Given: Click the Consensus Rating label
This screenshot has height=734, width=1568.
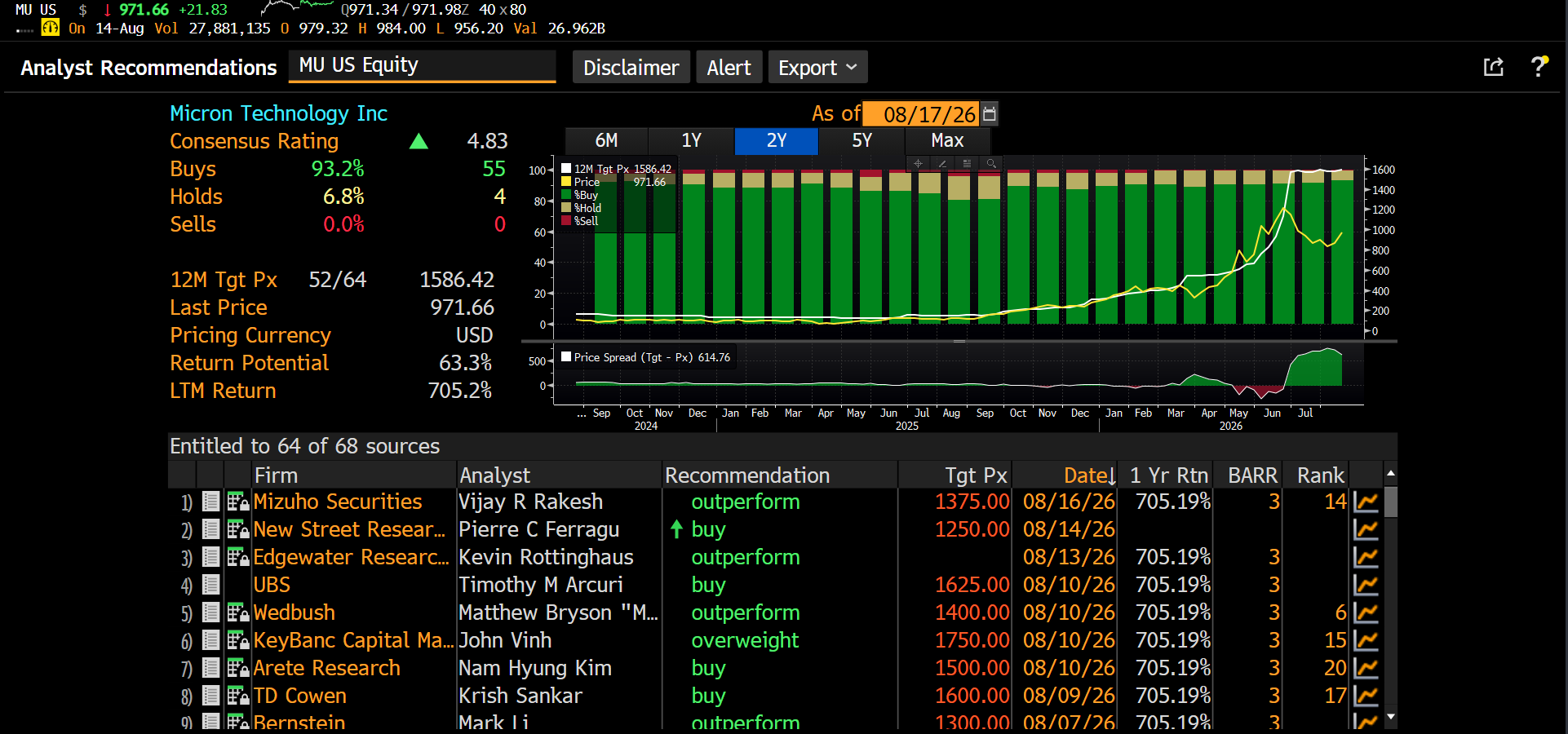Looking at the screenshot, I should 254,141.
